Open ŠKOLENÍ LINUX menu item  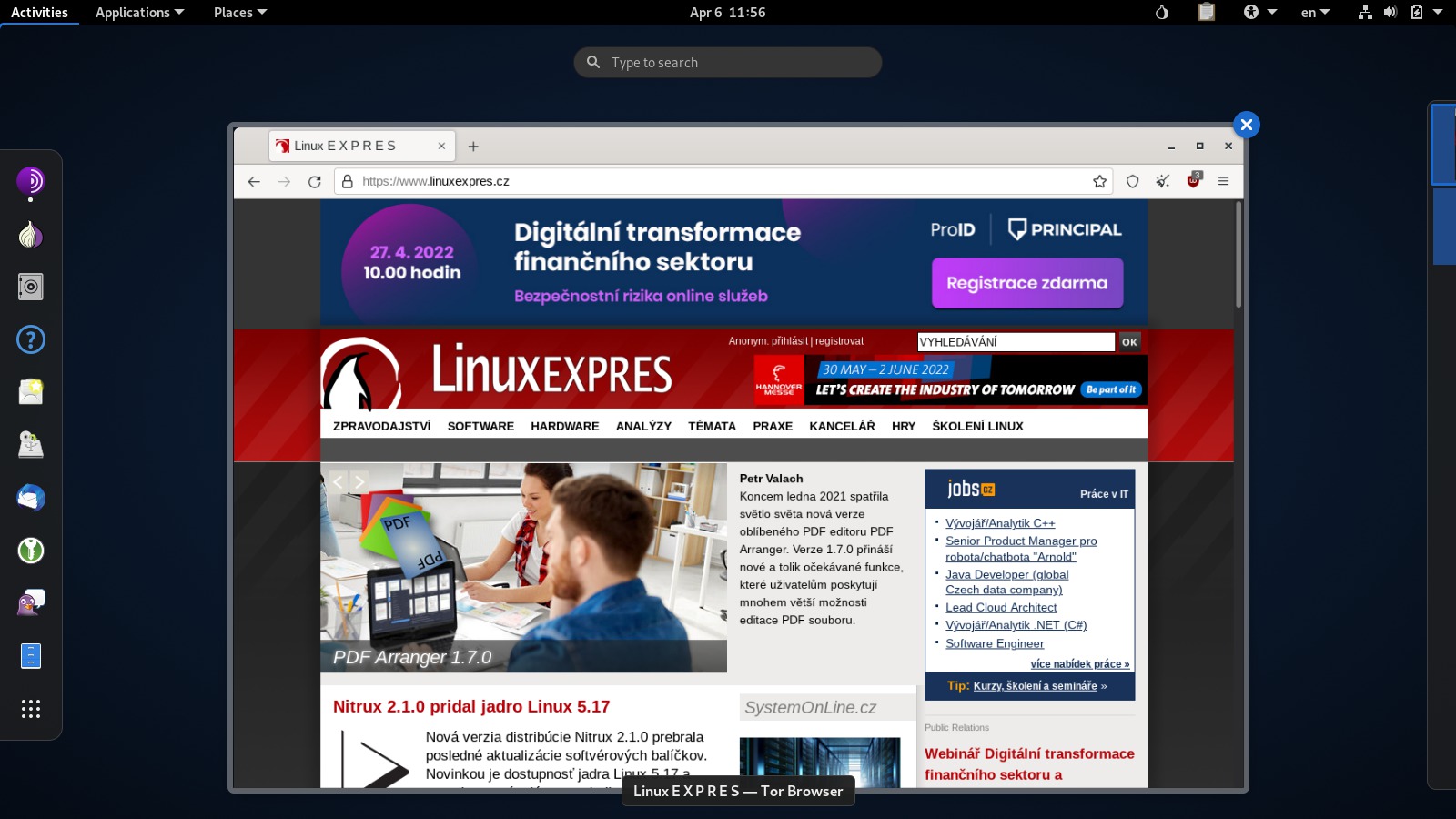pyautogui.click(x=977, y=426)
